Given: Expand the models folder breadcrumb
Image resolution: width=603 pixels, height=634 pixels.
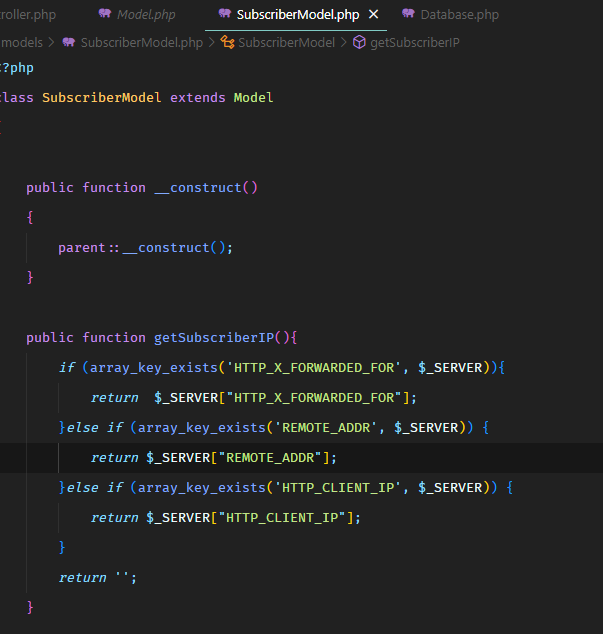Looking at the screenshot, I should coord(22,43).
